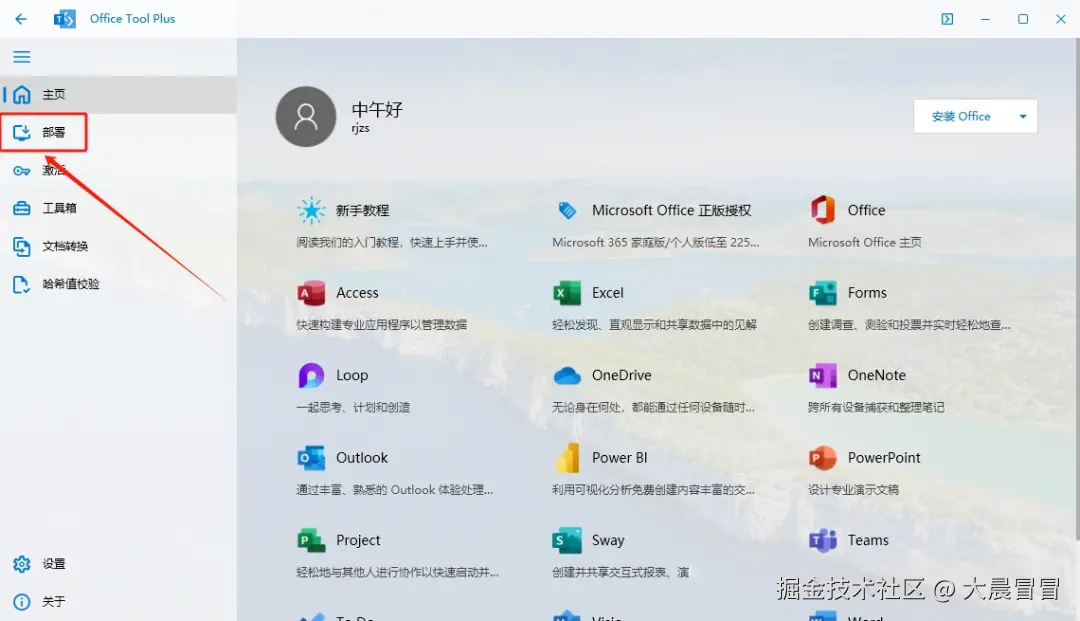
Task: Click the Office logo icon
Action: click(x=822, y=210)
